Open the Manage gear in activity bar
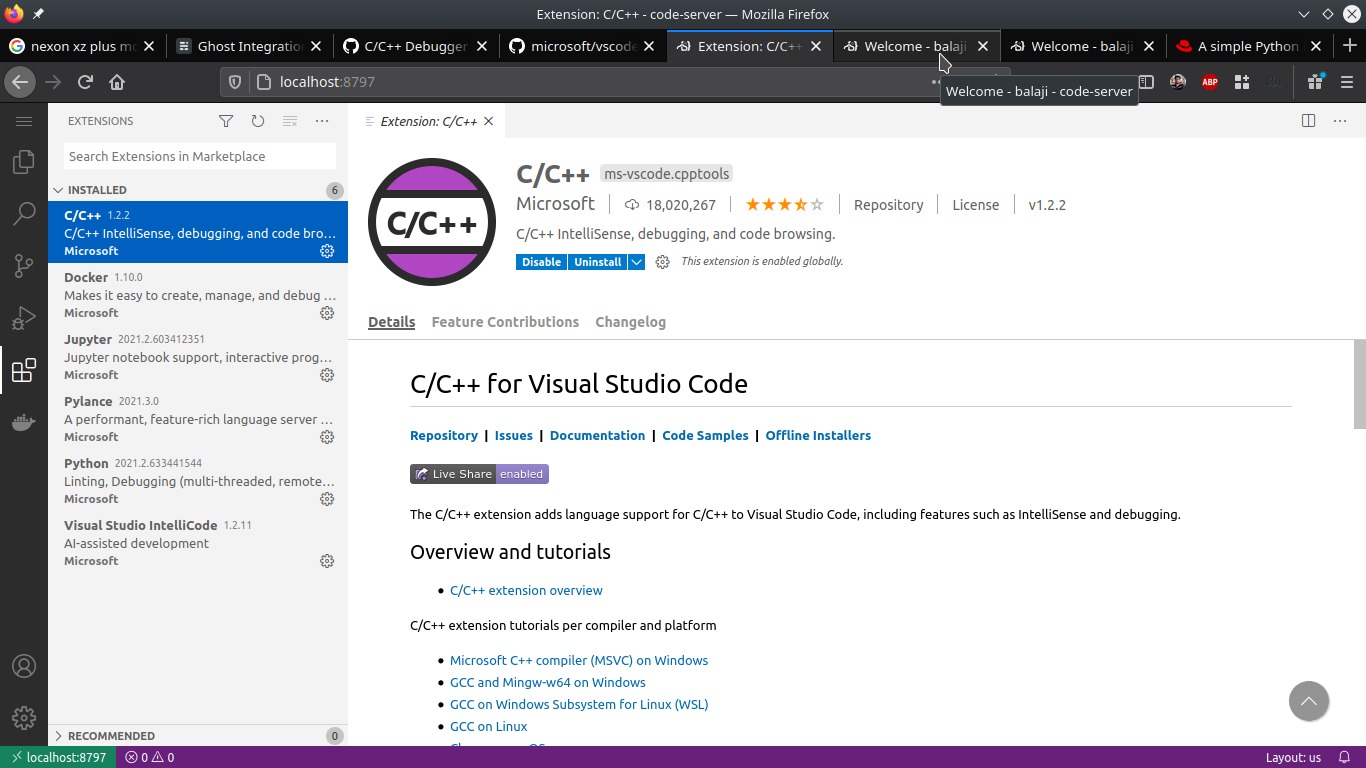This screenshot has width=1366, height=768. (x=24, y=718)
